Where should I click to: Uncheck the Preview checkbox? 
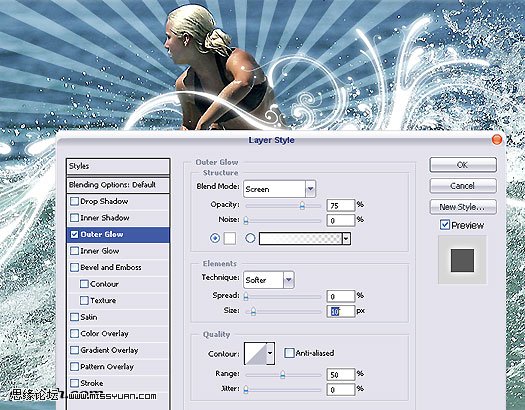pos(444,225)
